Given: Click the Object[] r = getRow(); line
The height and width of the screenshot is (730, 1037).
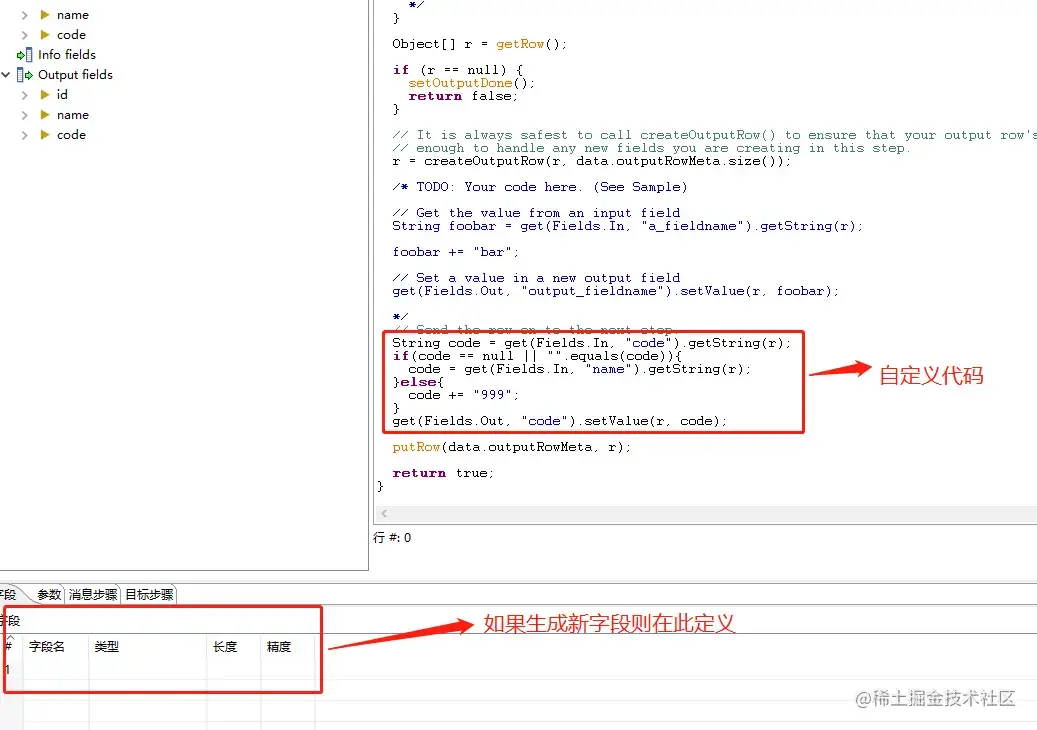Looking at the screenshot, I should click(479, 44).
